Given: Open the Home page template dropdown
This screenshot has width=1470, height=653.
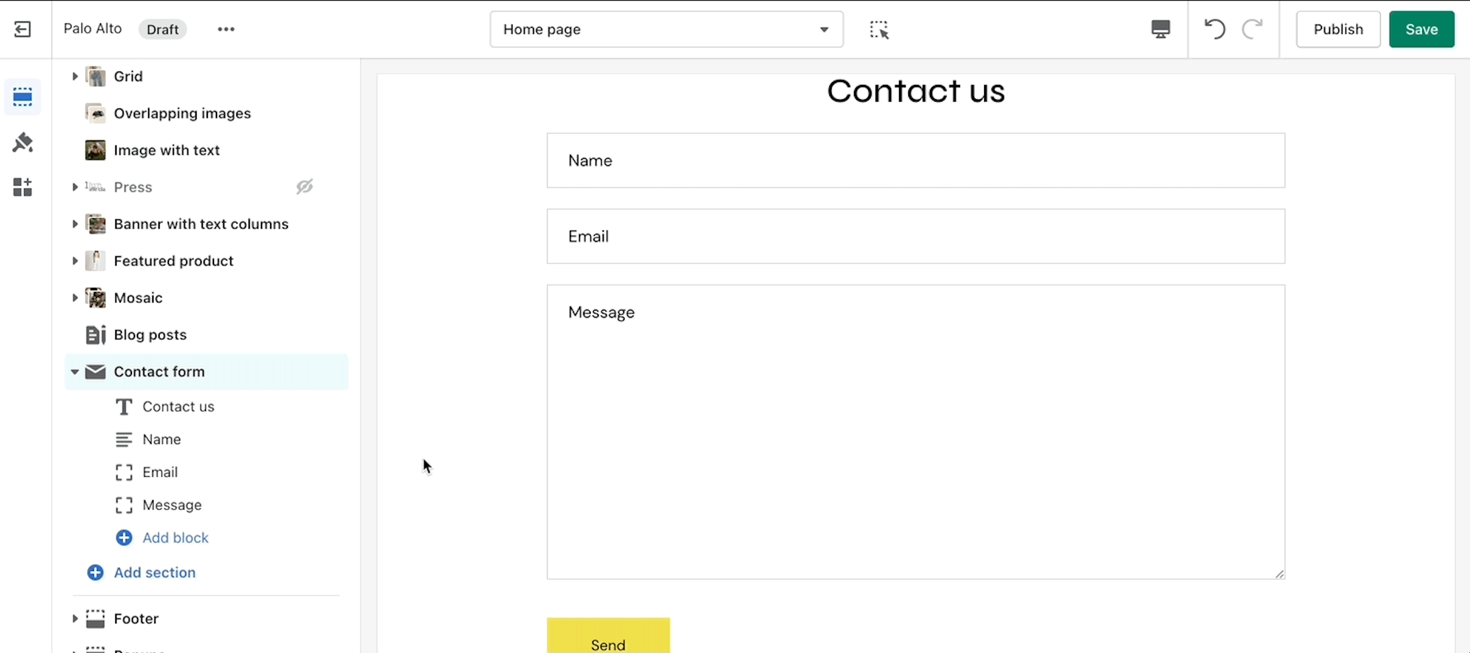Looking at the screenshot, I should (x=666, y=29).
